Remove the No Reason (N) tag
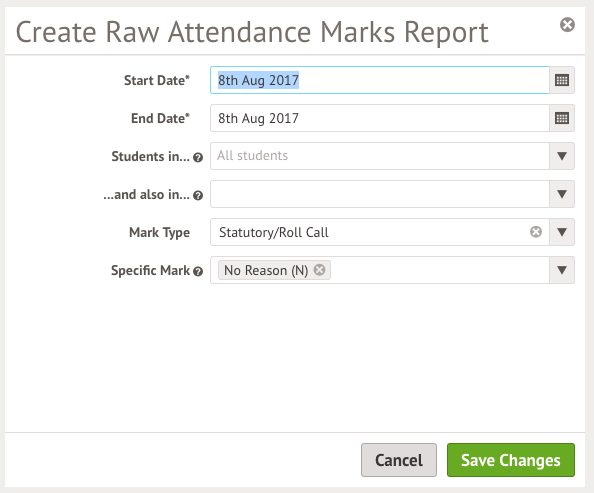Viewport: 594px width, 493px height. 319,270
